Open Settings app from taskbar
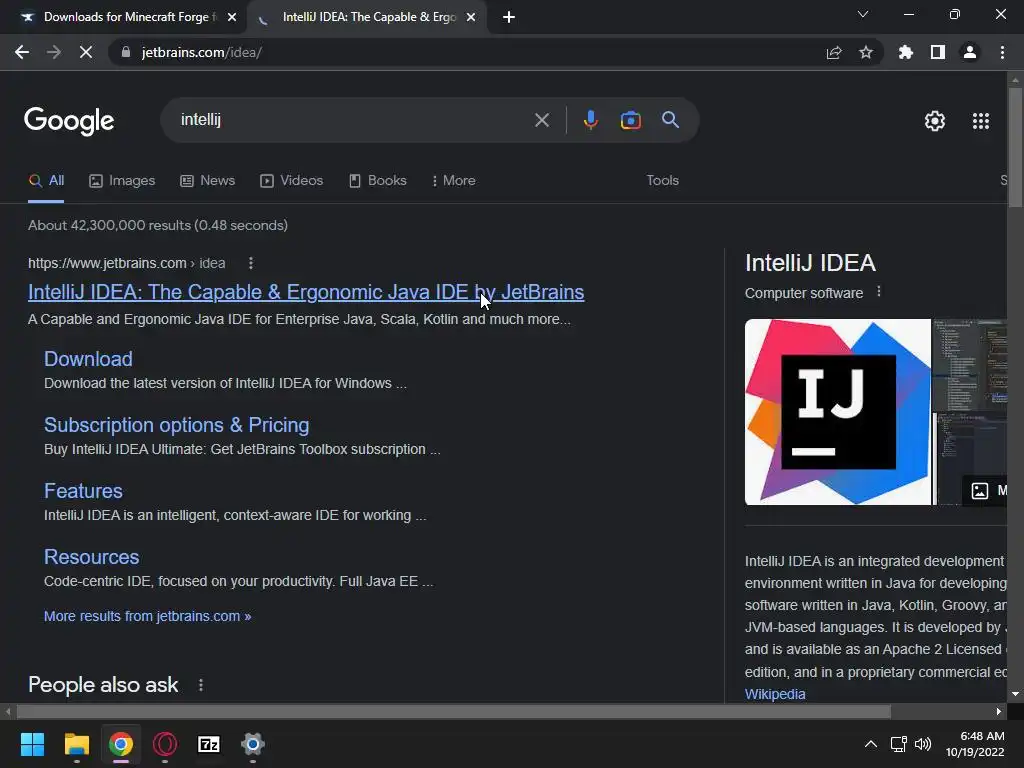This screenshot has height=768, width=1024. [253, 744]
